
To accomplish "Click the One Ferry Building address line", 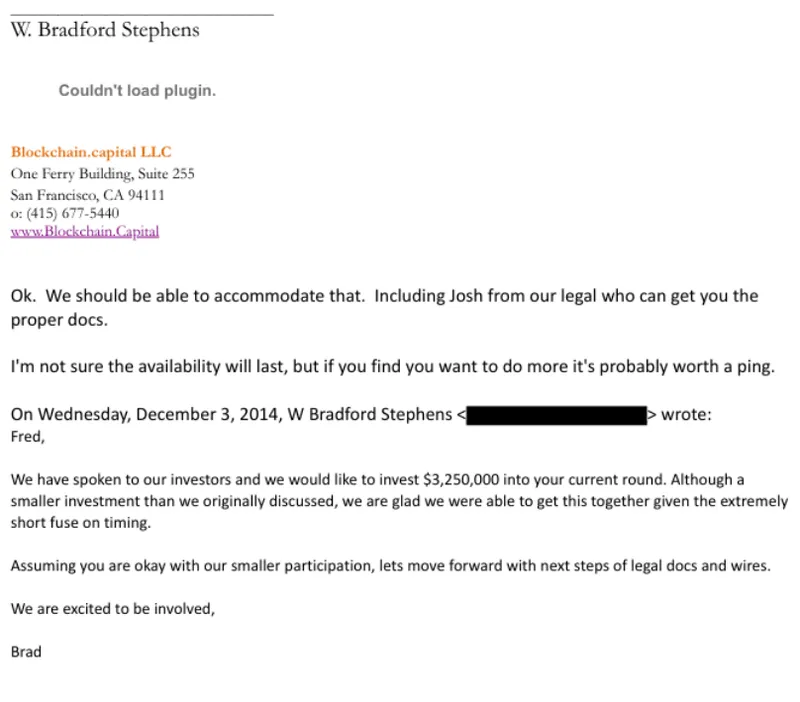I will [x=102, y=174].
